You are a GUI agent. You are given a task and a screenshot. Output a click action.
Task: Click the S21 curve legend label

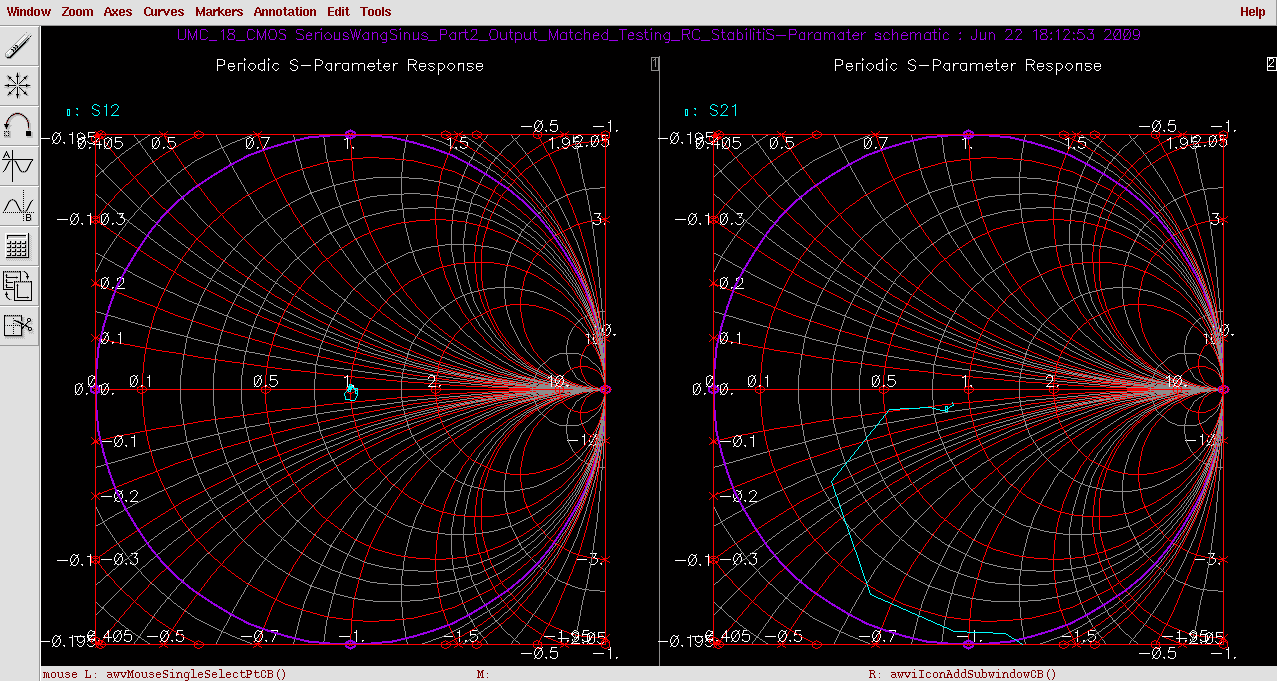723,110
